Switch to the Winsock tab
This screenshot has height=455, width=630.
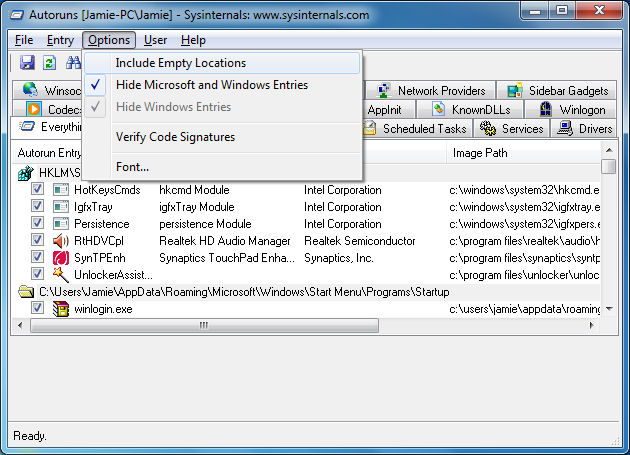click(x=47, y=90)
